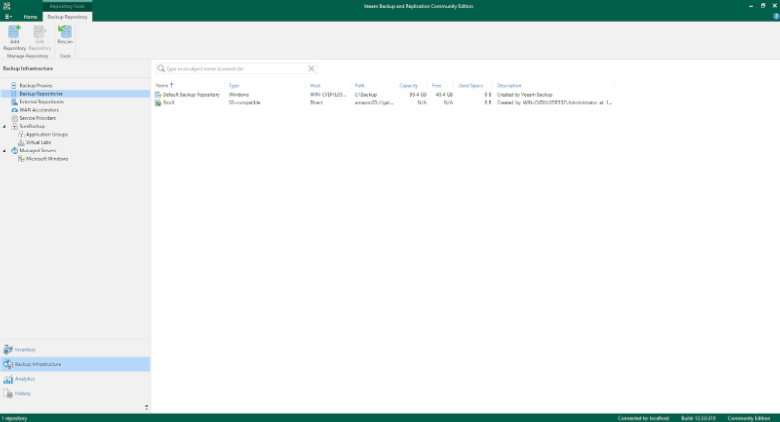Switch to the Home ribbon tab
Screen dimensions: 780x422
click(30, 16)
